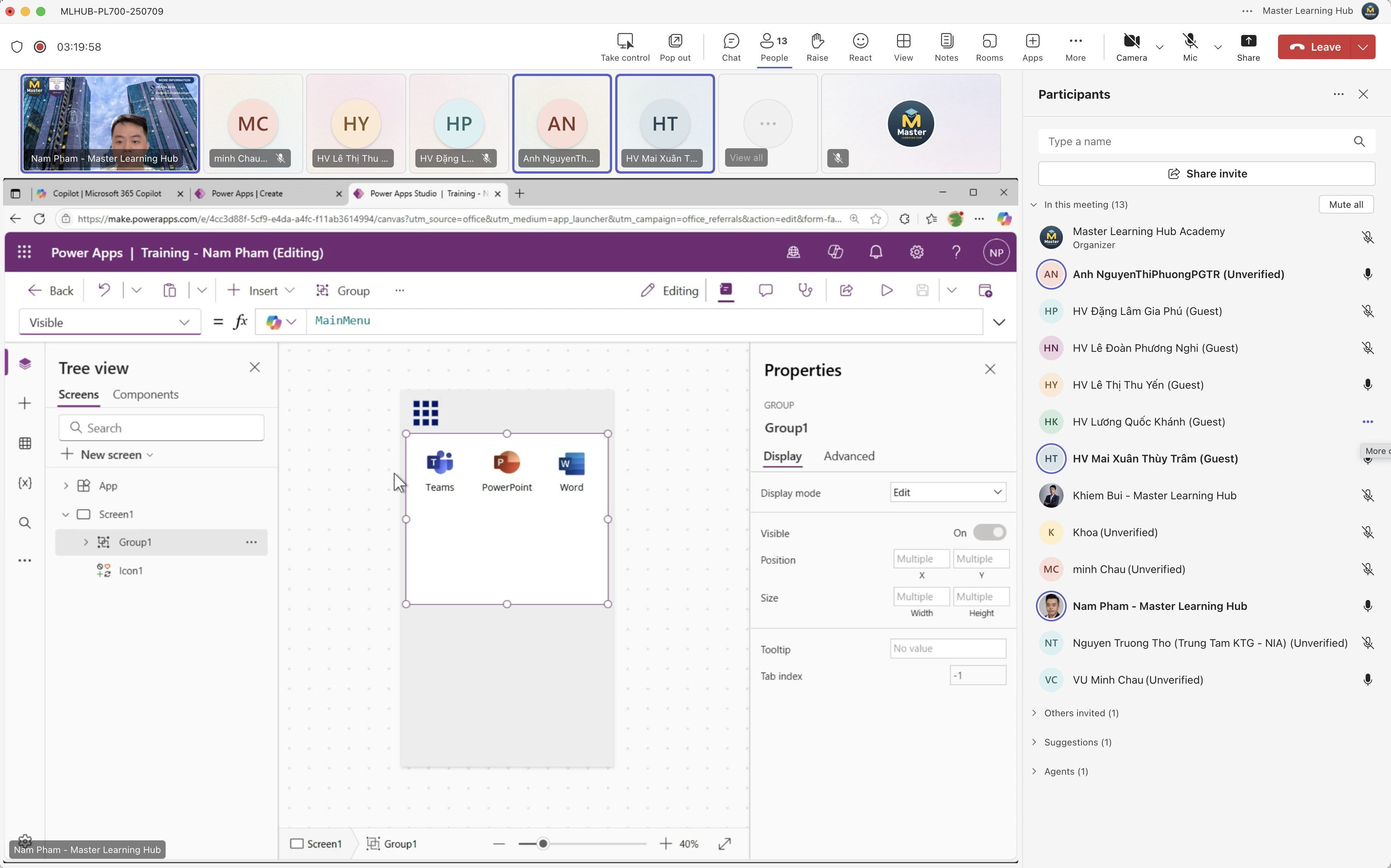
Task: Click the Share invite button
Action: pyautogui.click(x=1206, y=173)
